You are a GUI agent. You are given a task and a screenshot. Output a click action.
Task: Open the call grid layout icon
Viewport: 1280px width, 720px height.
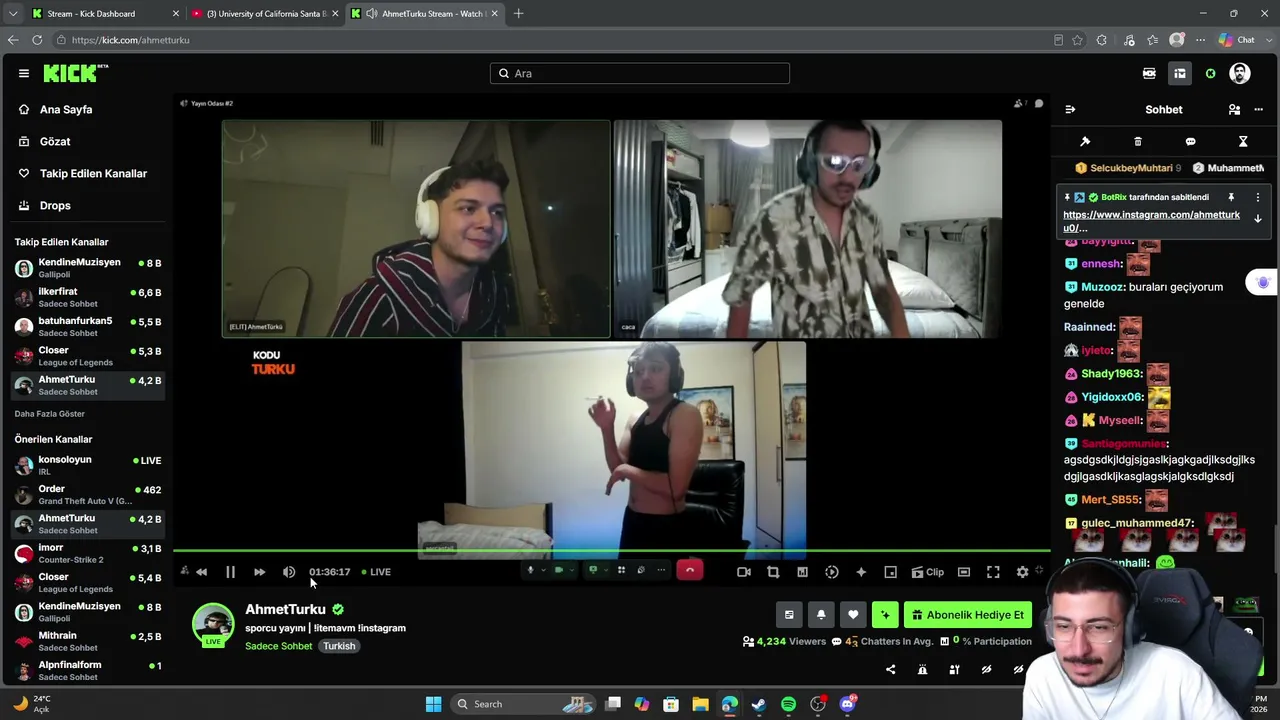(x=621, y=570)
